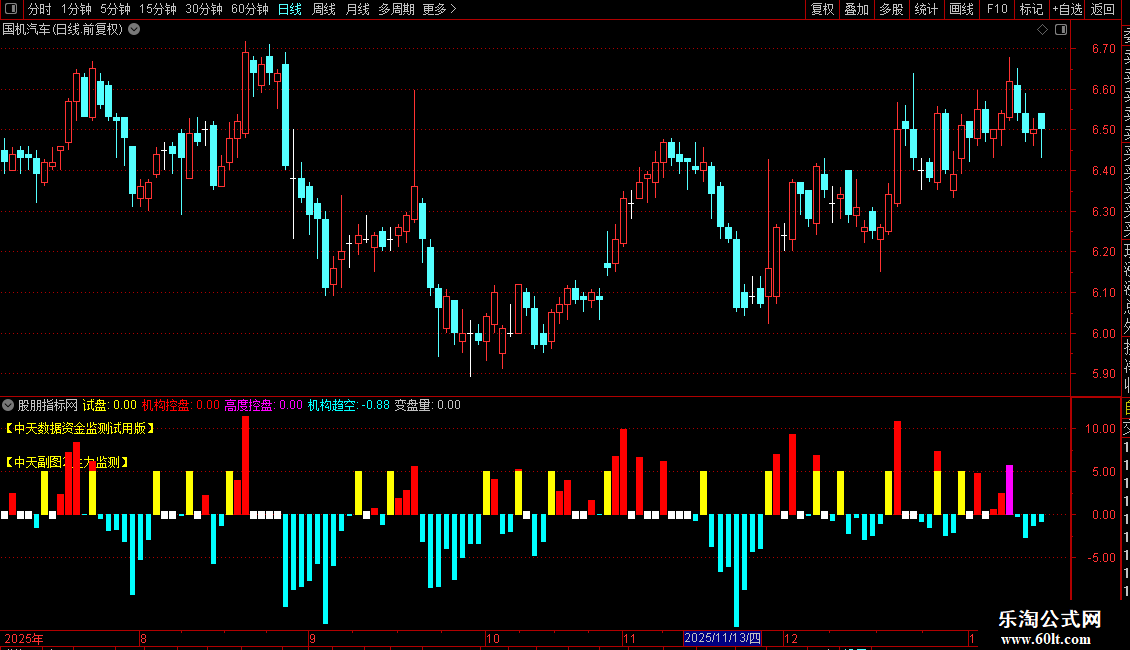Image resolution: width=1130 pixels, height=650 pixels.
Task: Open dropdown next to 国机汽车(日线.前复权)
Action: (134, 30)
